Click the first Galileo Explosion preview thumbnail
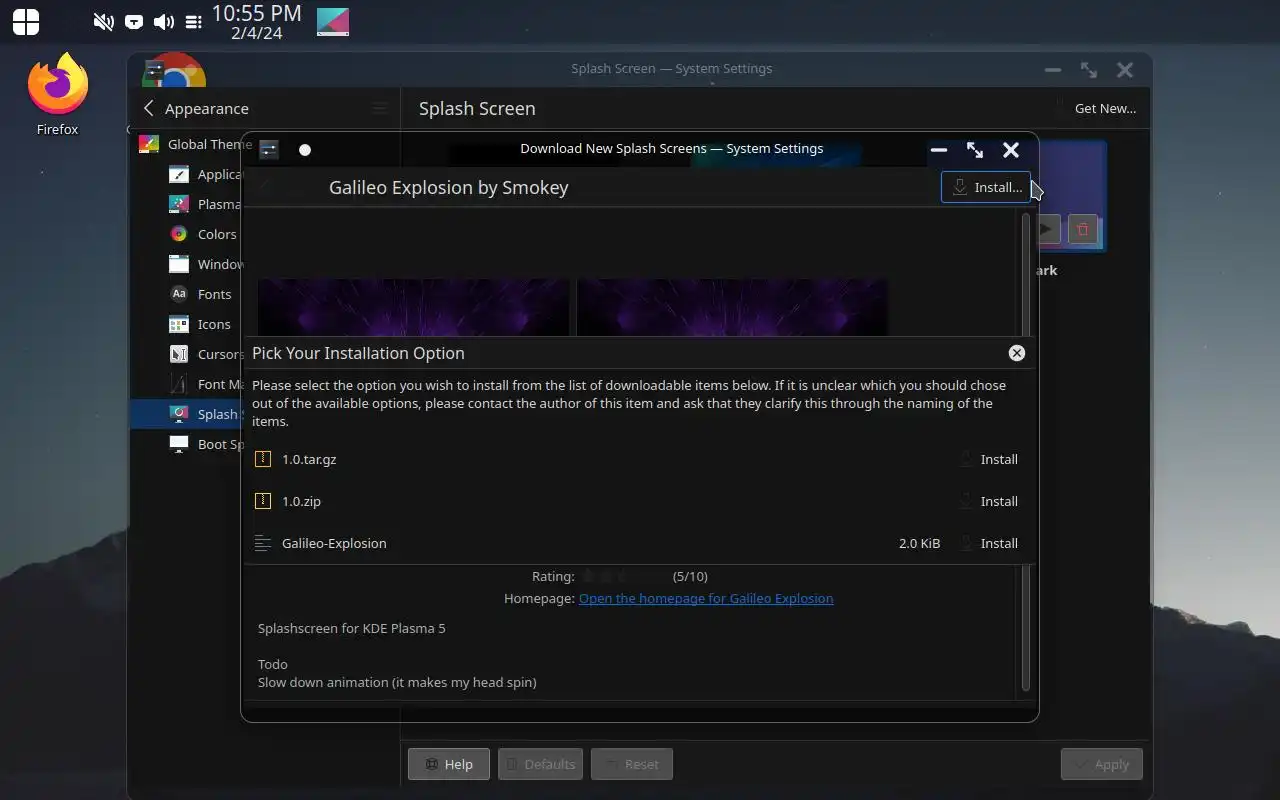 [x=413, y=307]
